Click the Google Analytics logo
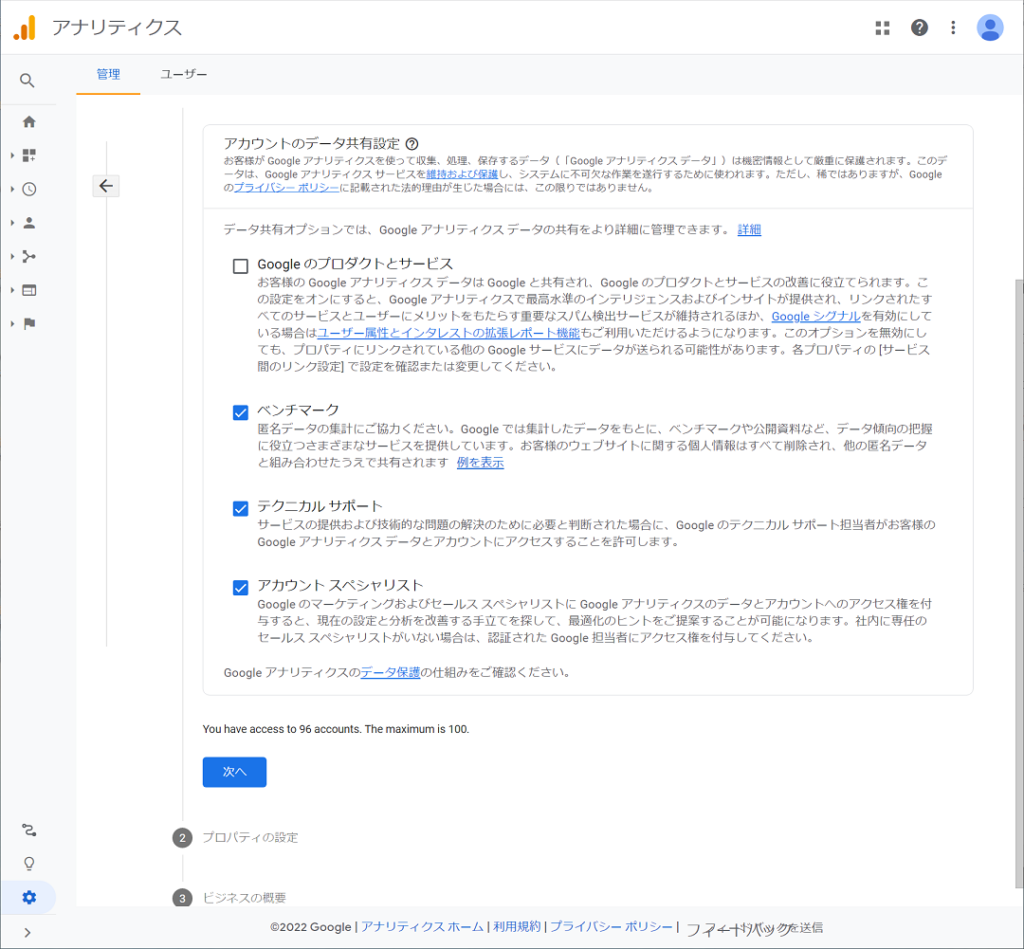Image resolution: width=1024 pixels, height=949 pixels. [25, 28]
